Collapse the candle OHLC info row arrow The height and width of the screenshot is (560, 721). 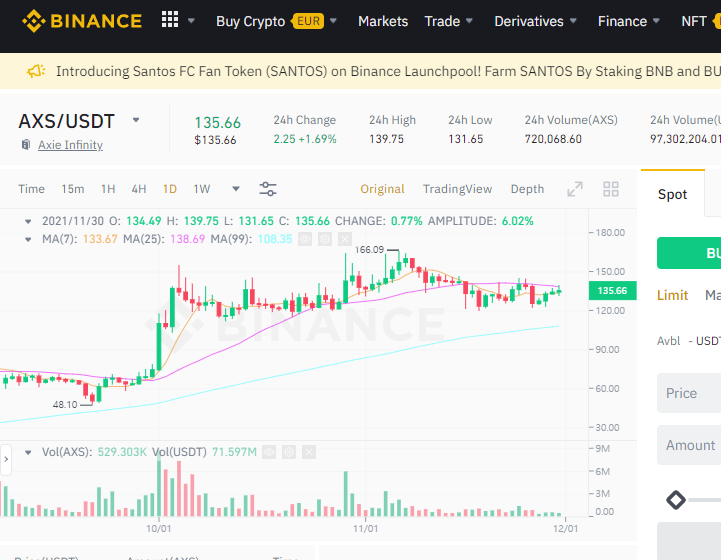(x=28, y=222)
